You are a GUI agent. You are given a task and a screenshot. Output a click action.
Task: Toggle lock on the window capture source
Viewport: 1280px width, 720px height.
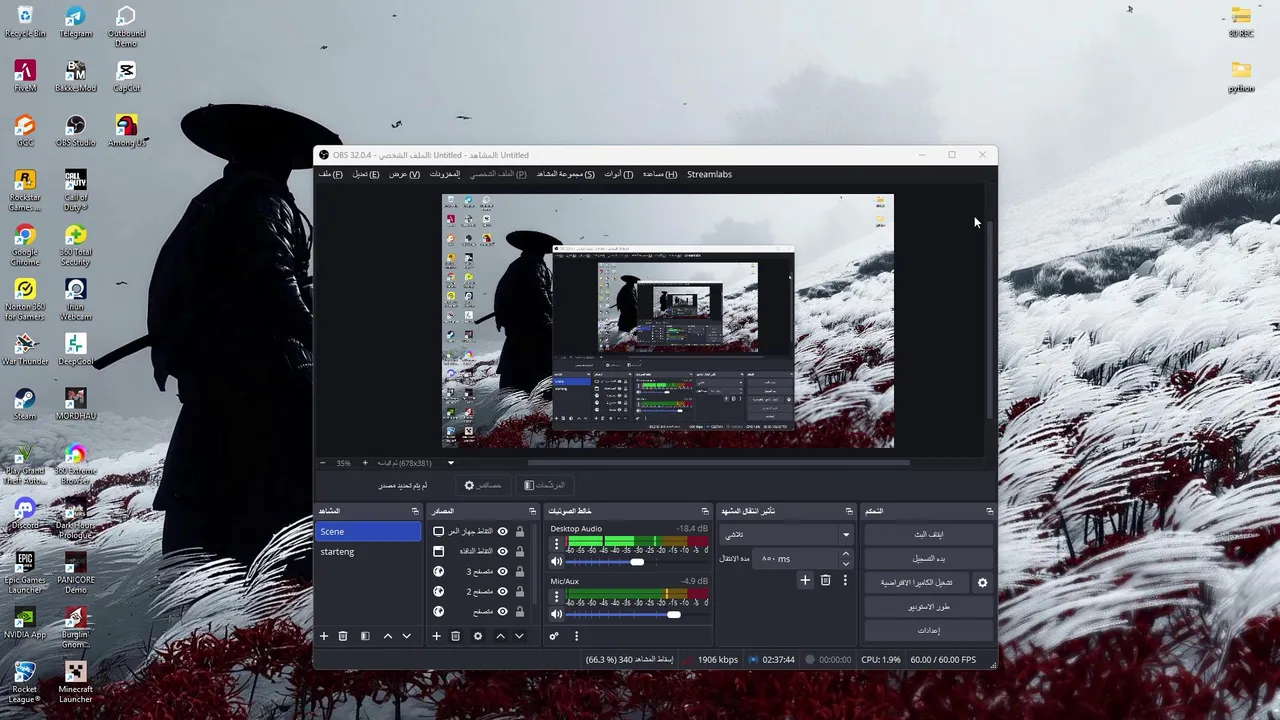click(519, 552)
